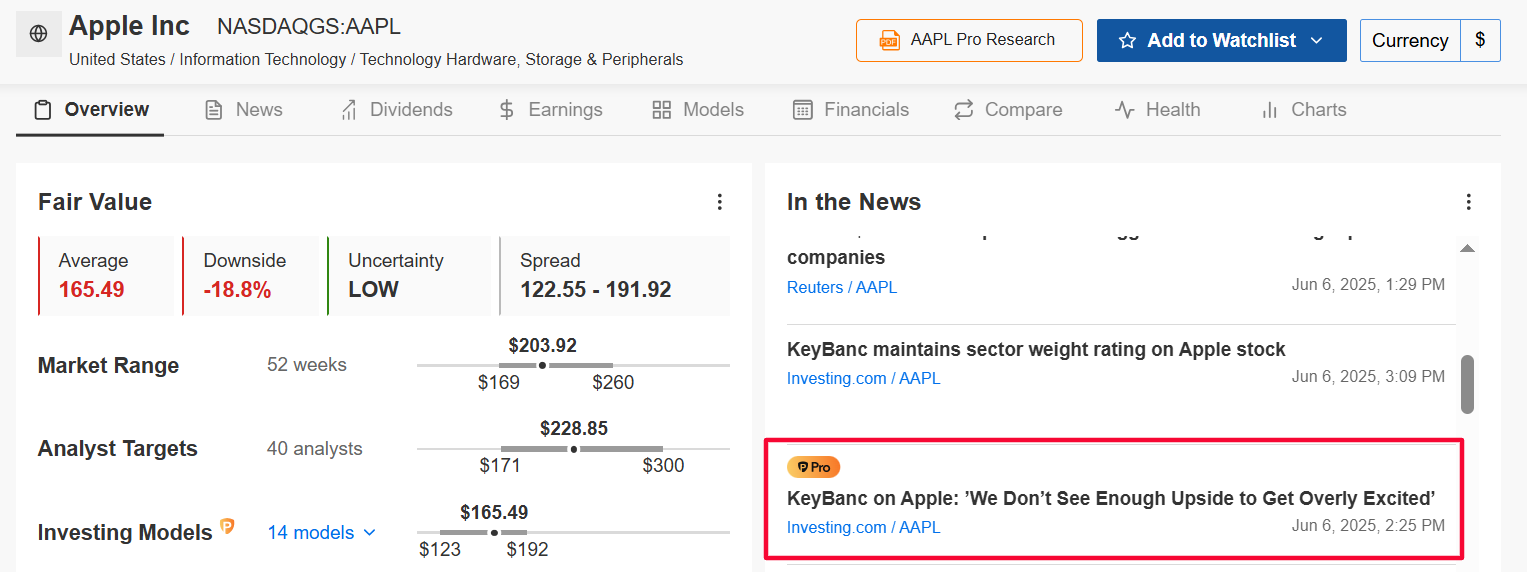Click the NASDAQGS:AAPL ticker text
This screenshot has height=572, width=1527.
[x=309, y=27]
